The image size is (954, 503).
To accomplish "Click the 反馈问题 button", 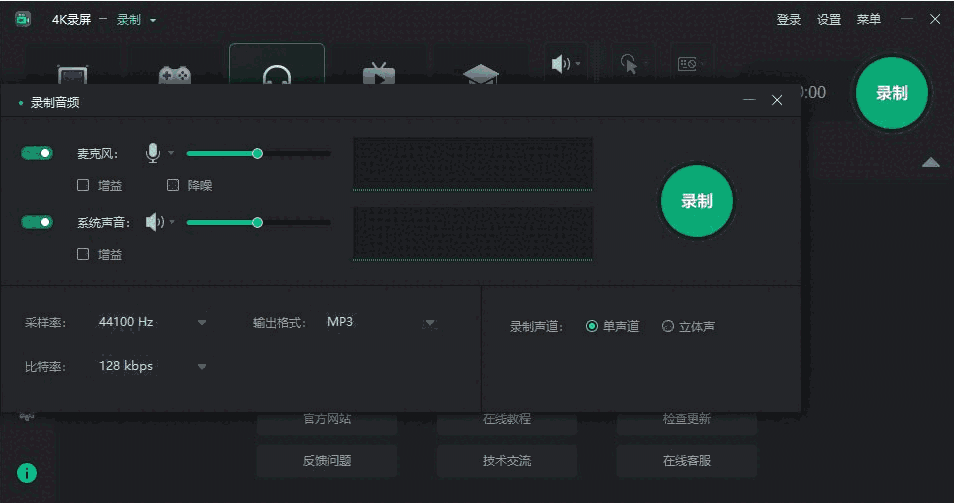I will [327, 460].
